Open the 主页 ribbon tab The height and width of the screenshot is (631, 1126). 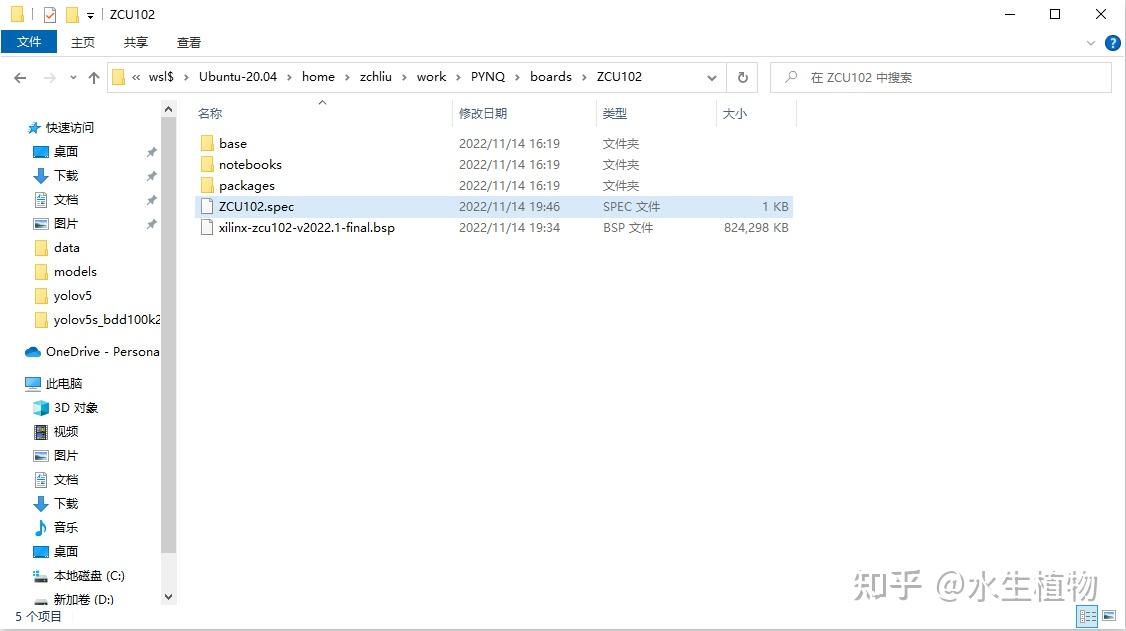tap(82, 42)
